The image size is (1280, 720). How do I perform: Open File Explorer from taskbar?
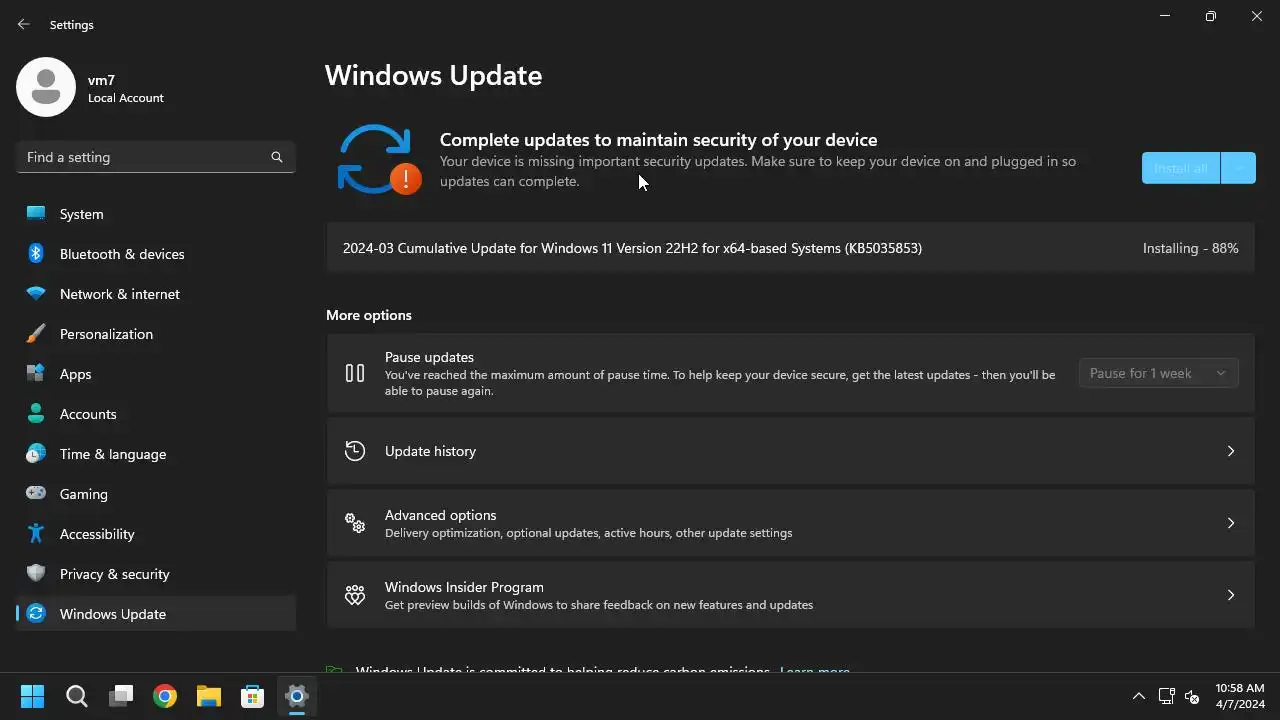pos(208,696)
